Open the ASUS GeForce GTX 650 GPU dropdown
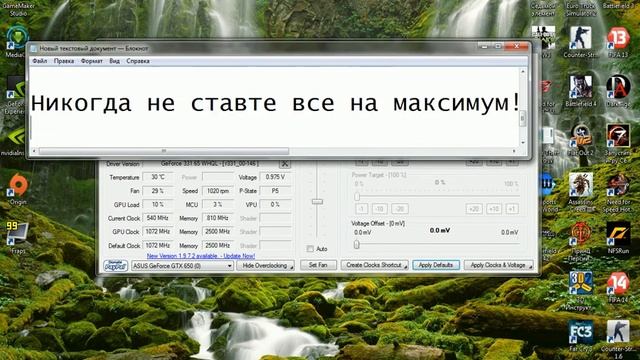The height and width of the screenshot is (360, 640). pos(182,266)
